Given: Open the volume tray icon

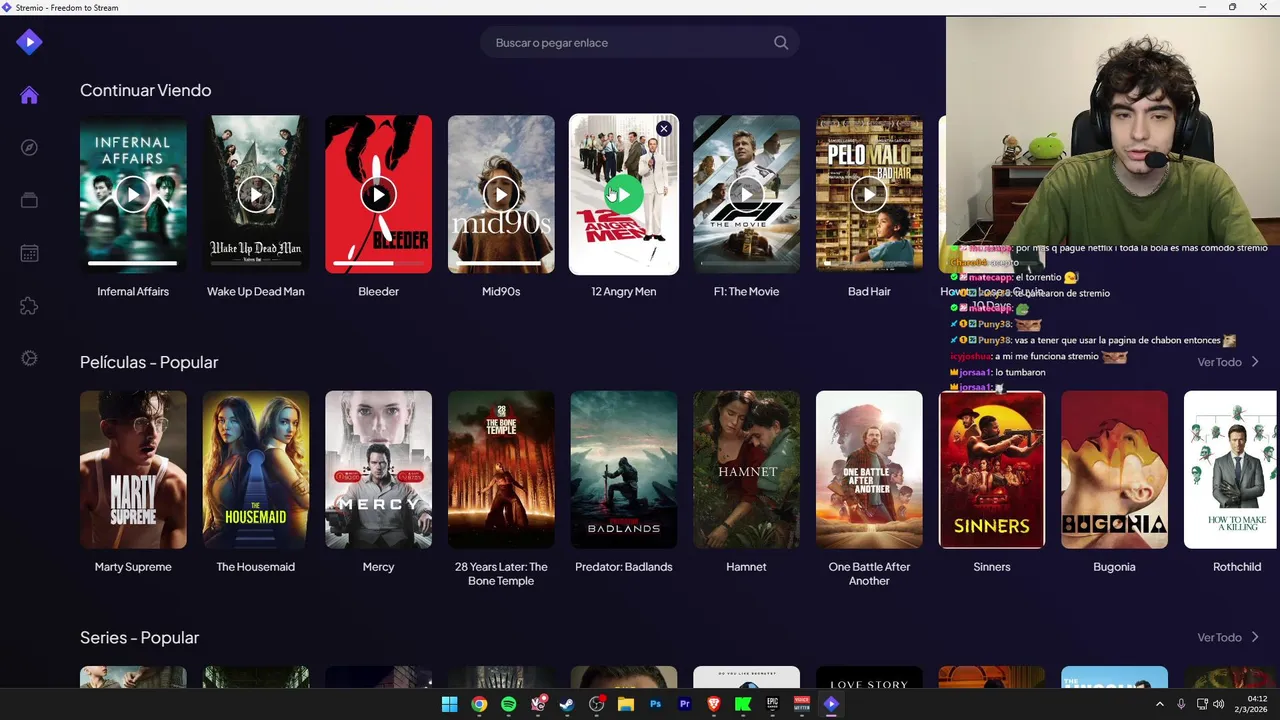Looking at the screenshot, I should click(1218, 704).
